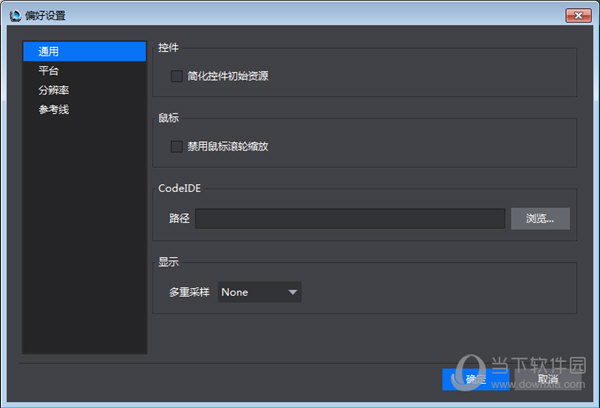600x408 pixels.
Task: Enable 简化控件初始资源 checkbox
Action: click(176, 76)
